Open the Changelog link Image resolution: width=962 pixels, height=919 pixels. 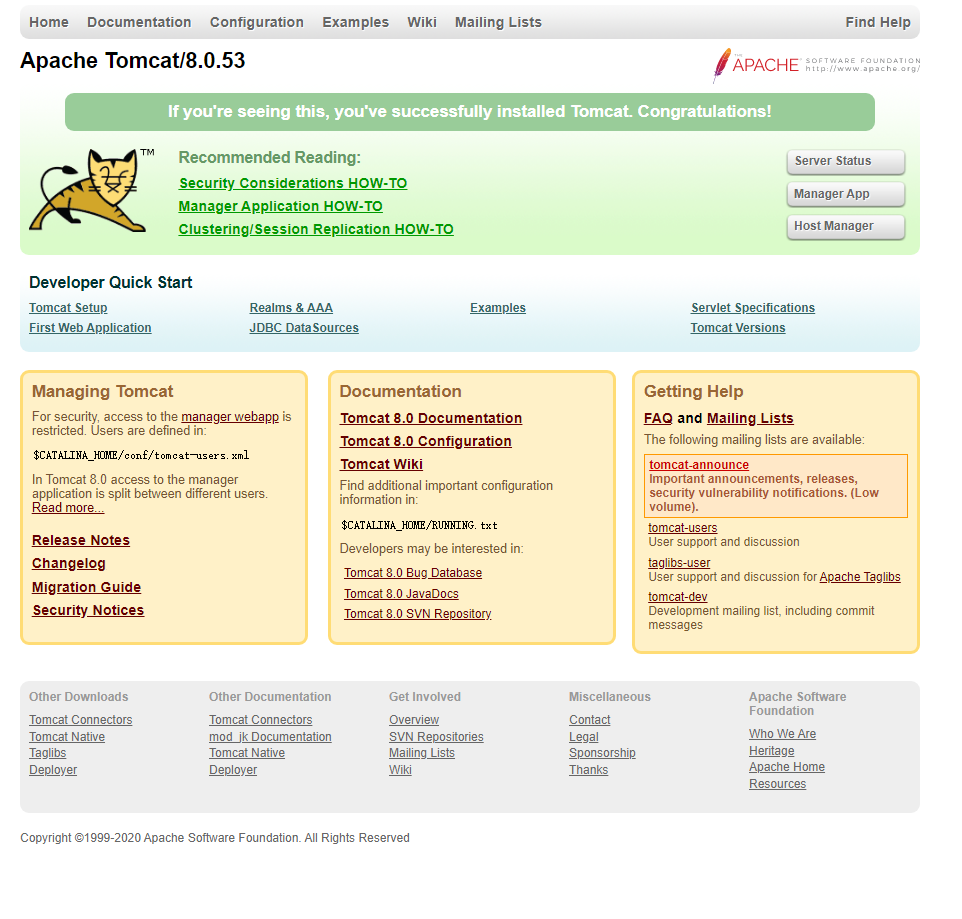click(69, 564)
